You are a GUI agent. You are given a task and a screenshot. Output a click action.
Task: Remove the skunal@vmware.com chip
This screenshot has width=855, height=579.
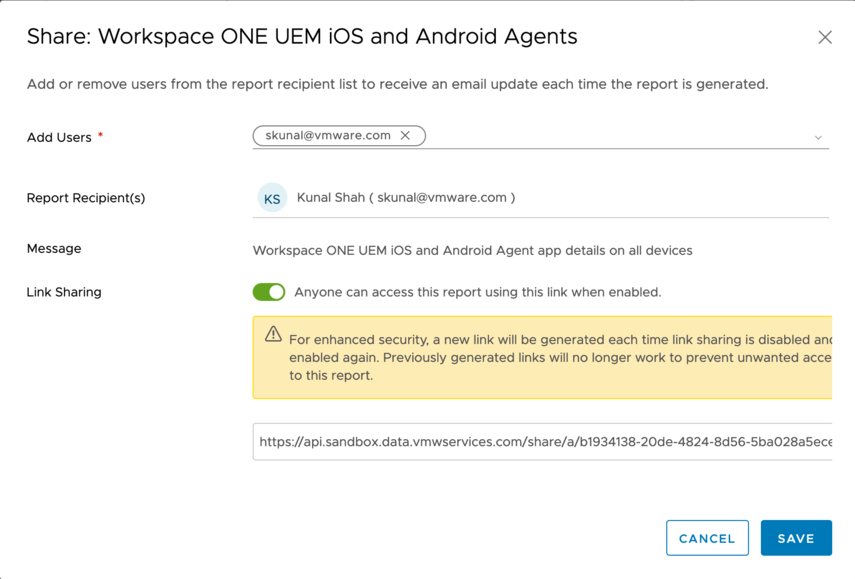(x=405, y=136)
